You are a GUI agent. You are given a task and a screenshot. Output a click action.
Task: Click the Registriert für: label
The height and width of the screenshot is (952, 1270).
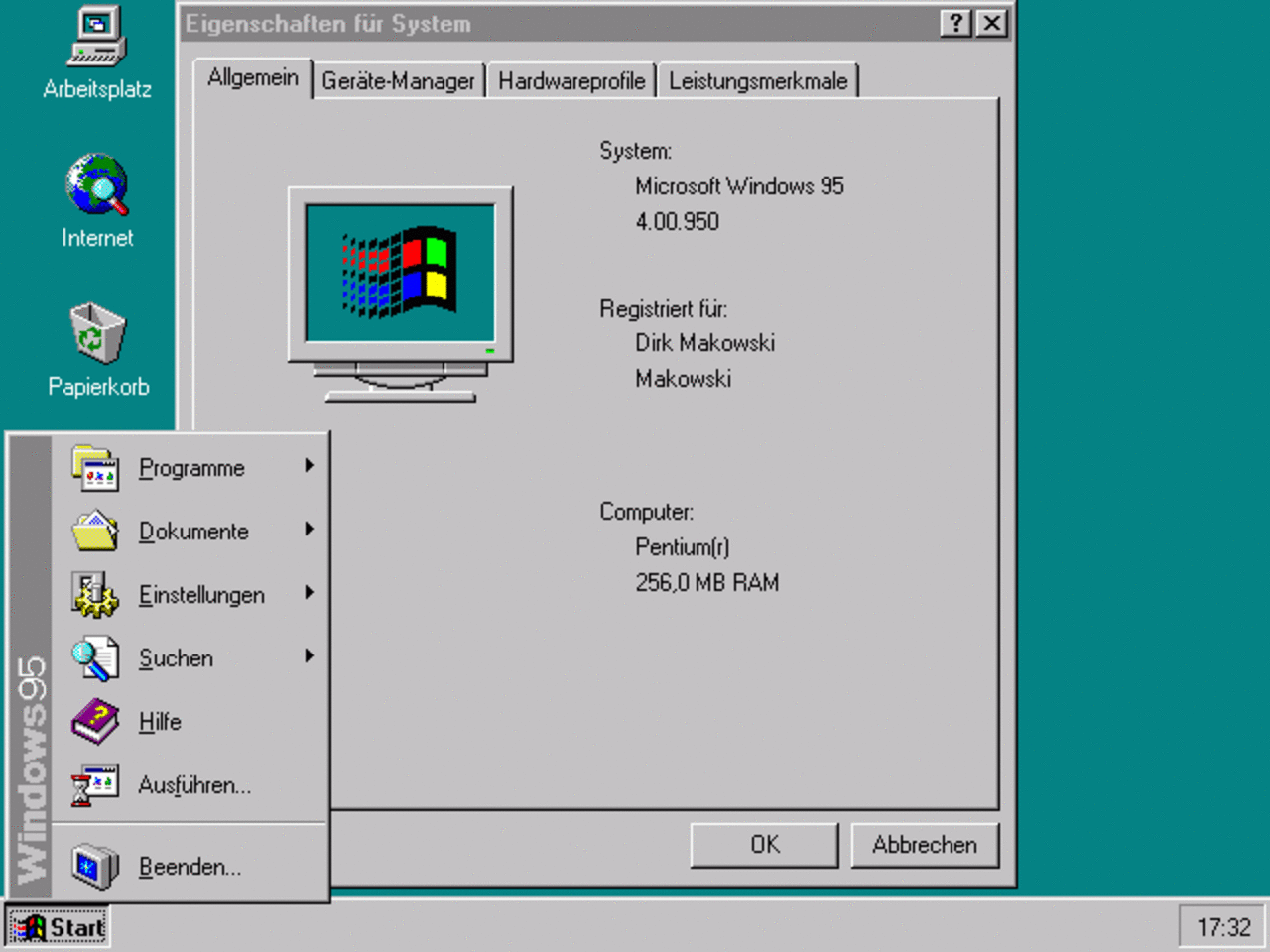pos(663,309)
